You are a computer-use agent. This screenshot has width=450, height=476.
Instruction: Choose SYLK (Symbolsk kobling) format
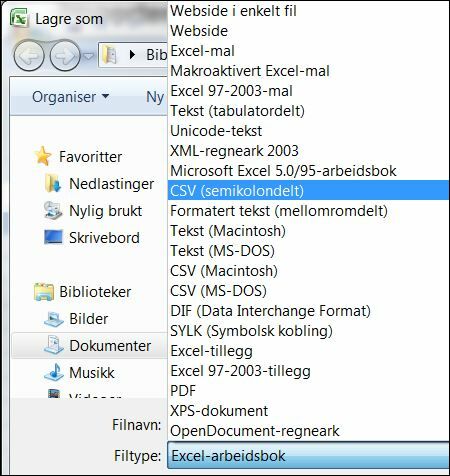[308, 331]
